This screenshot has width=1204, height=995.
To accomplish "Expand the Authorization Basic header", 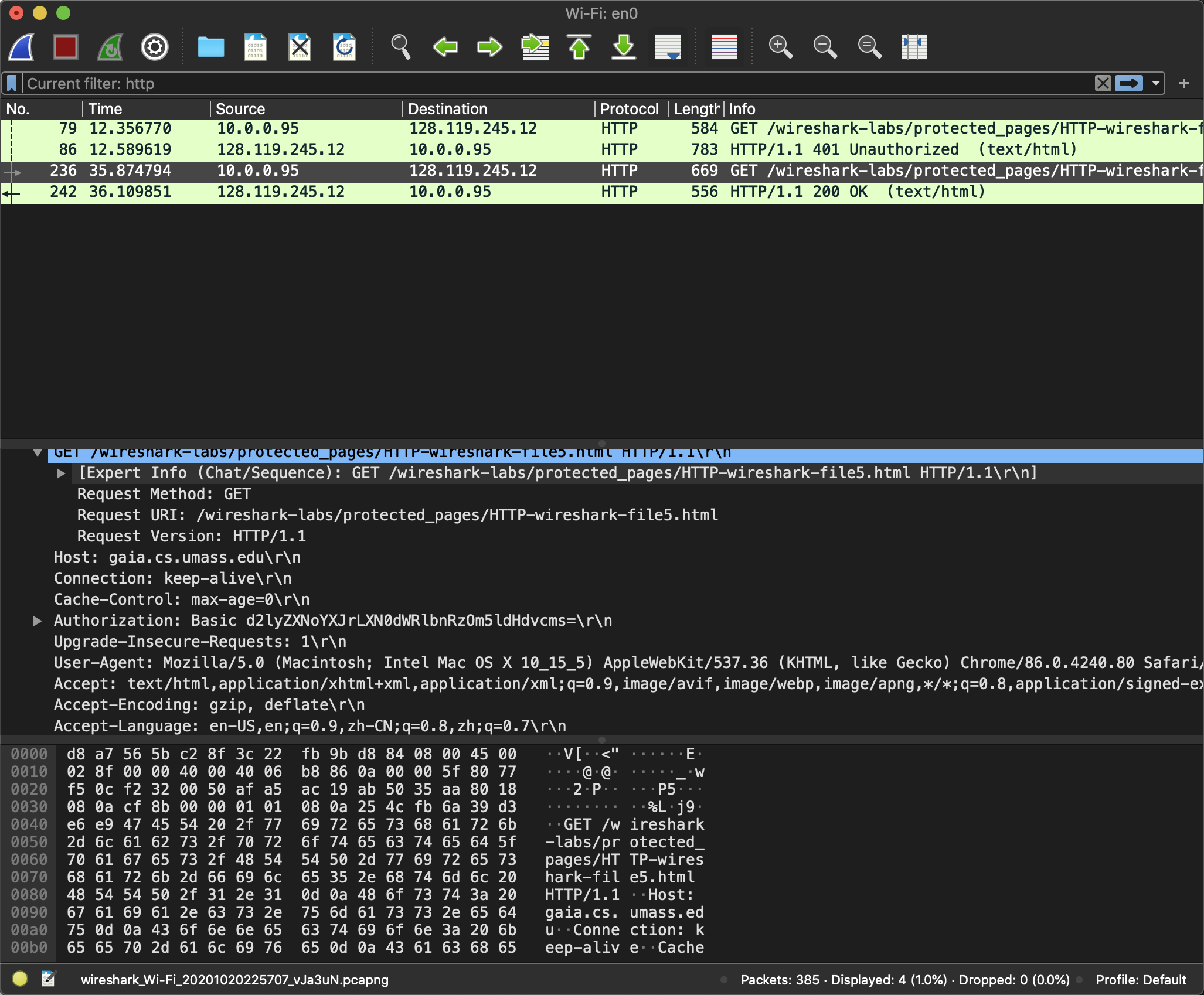I will pos(38,621).
